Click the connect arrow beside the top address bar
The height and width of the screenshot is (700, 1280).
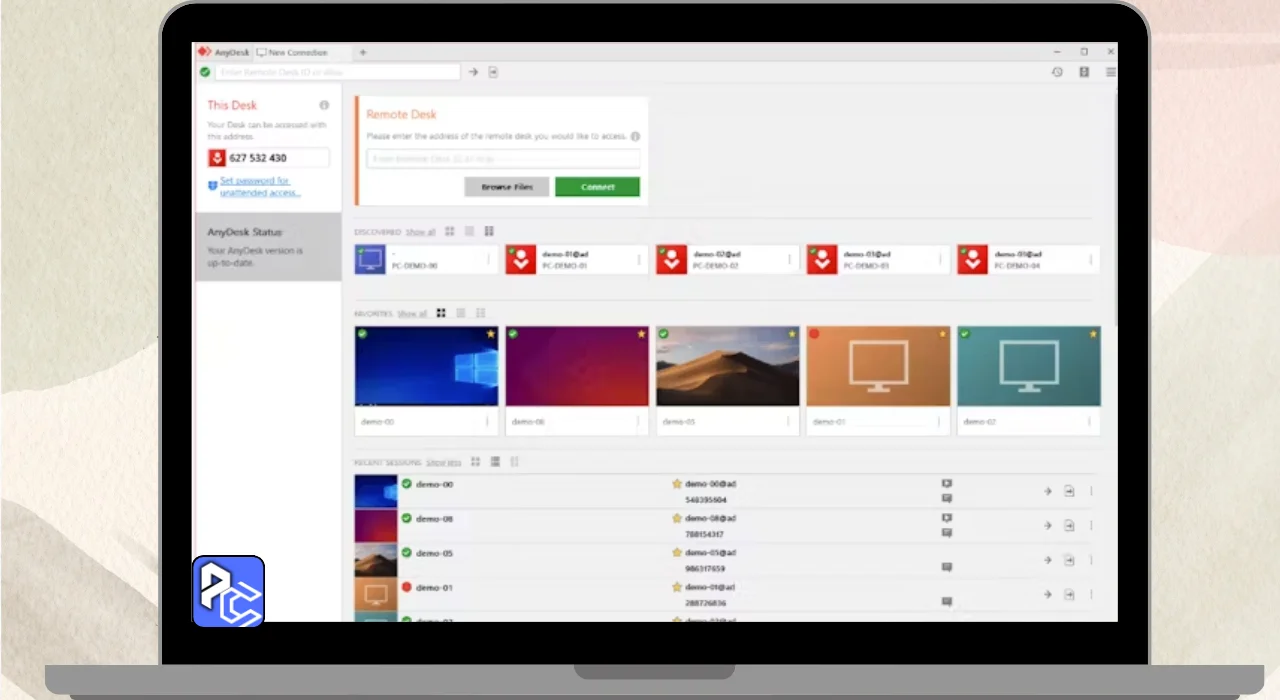tap(474, 72)
